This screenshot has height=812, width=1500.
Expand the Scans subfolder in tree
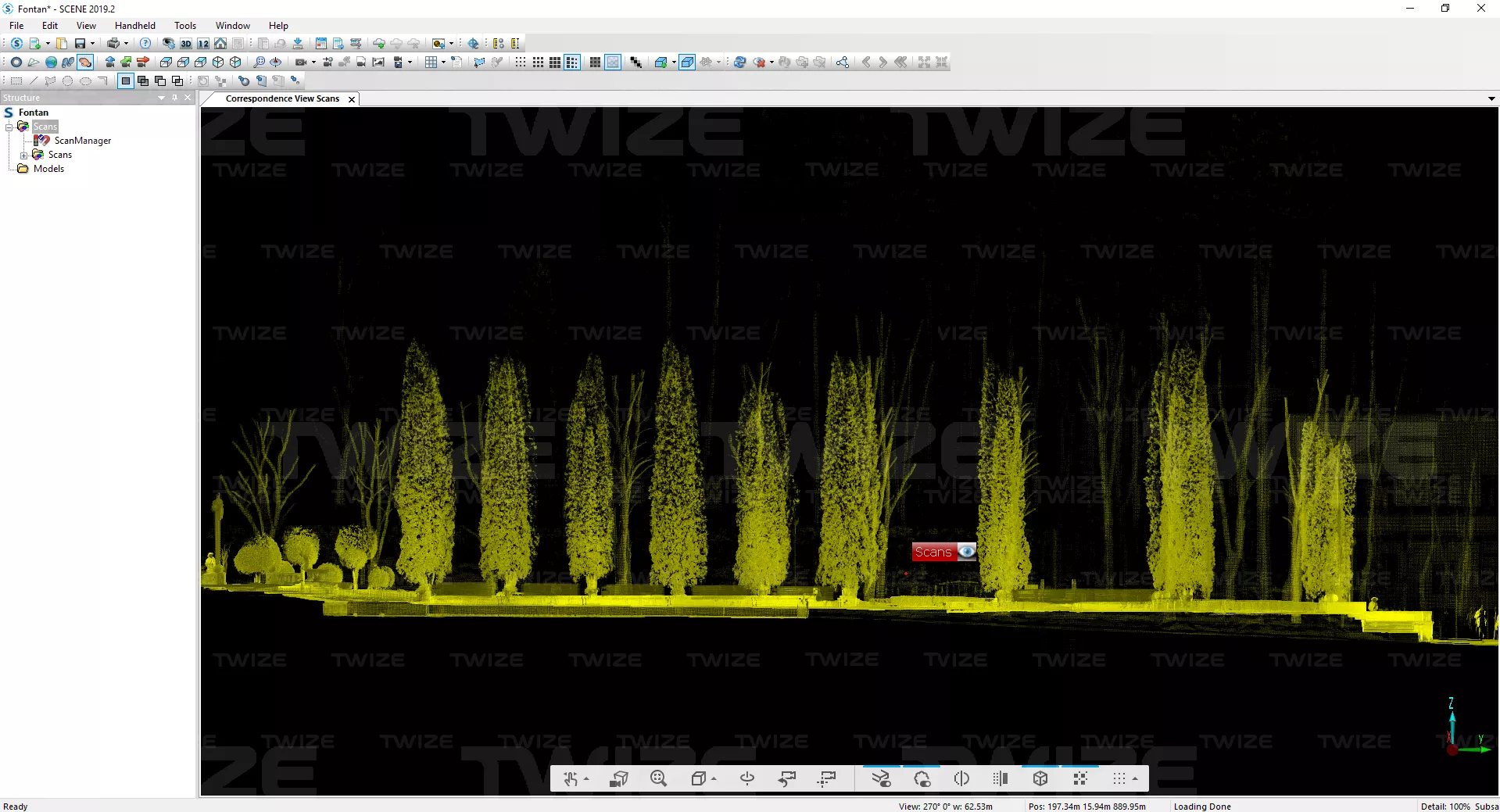[x=24, y=156]
